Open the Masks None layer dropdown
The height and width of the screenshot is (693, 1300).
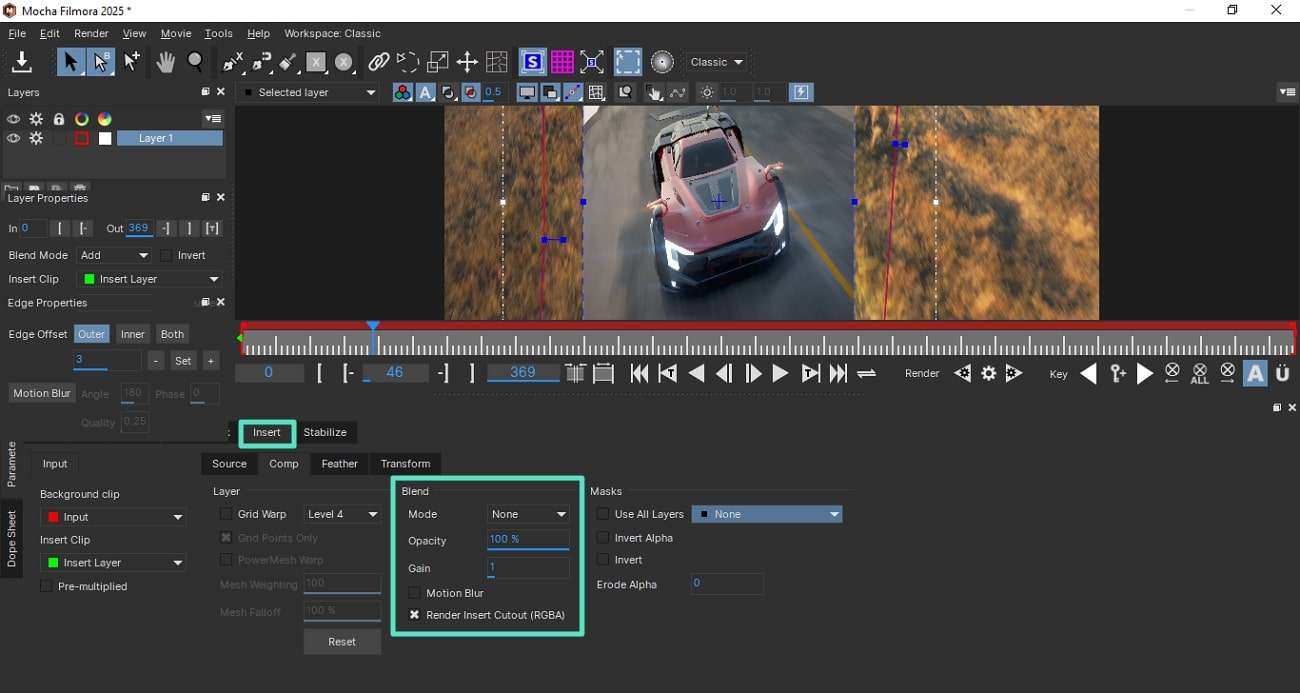point(767,514)
